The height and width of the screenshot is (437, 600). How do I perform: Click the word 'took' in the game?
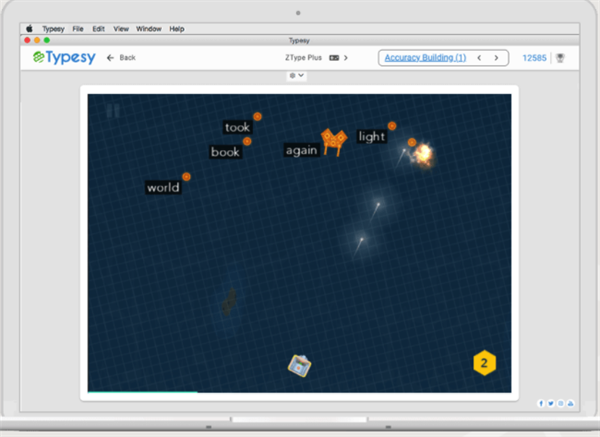pos(237,127)
